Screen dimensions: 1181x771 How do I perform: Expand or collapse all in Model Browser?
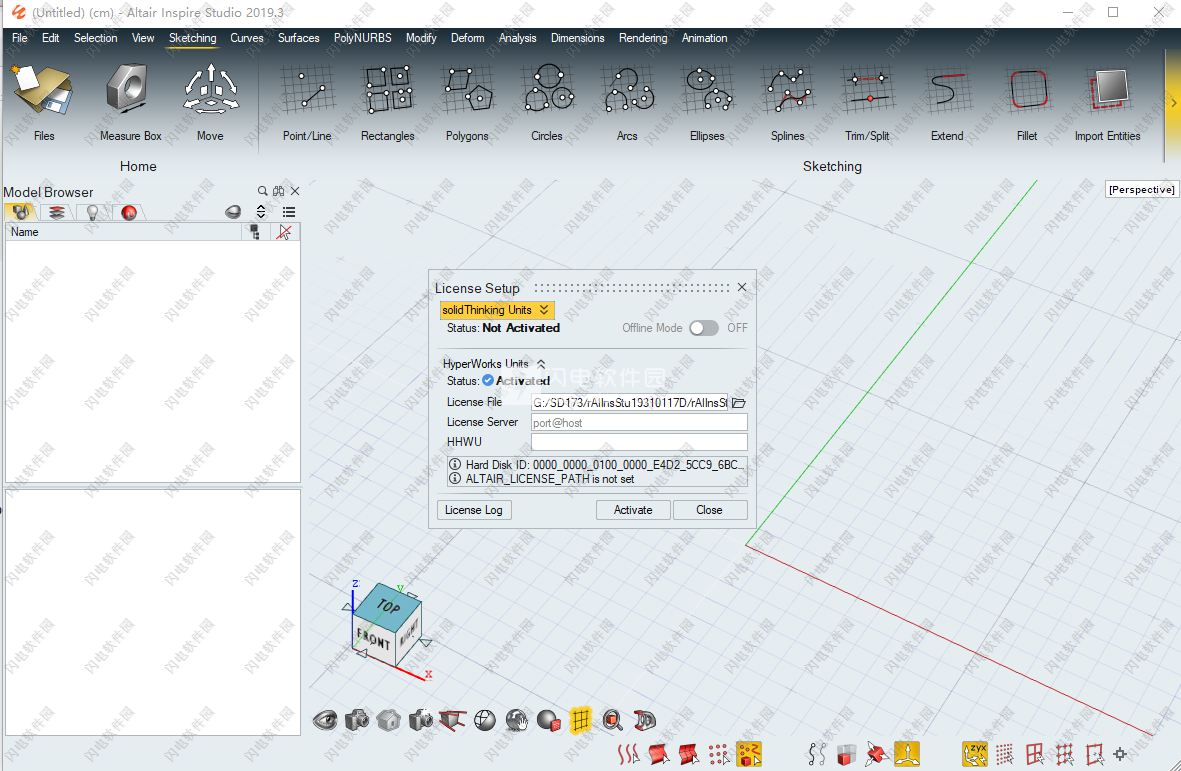pos(261,212)
